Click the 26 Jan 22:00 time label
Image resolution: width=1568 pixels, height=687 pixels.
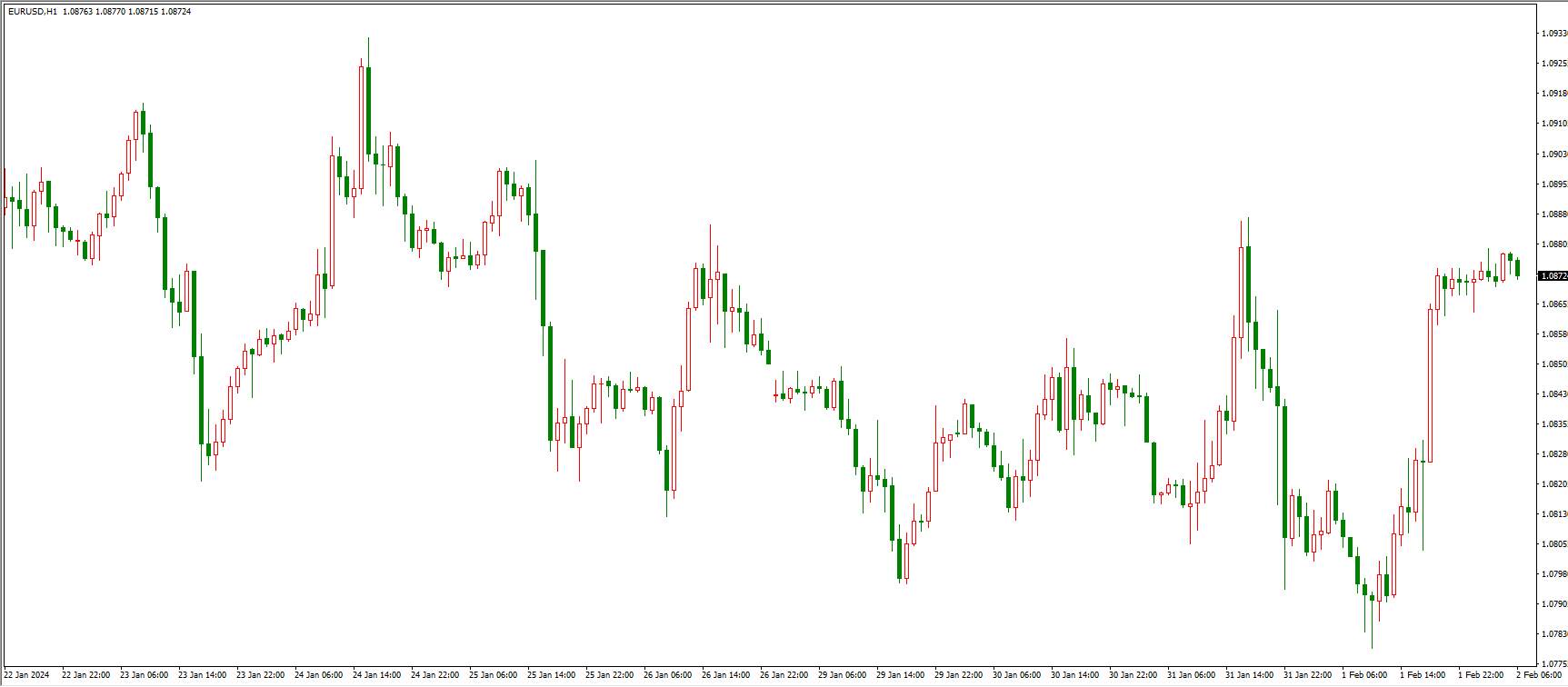click(784, 674)
